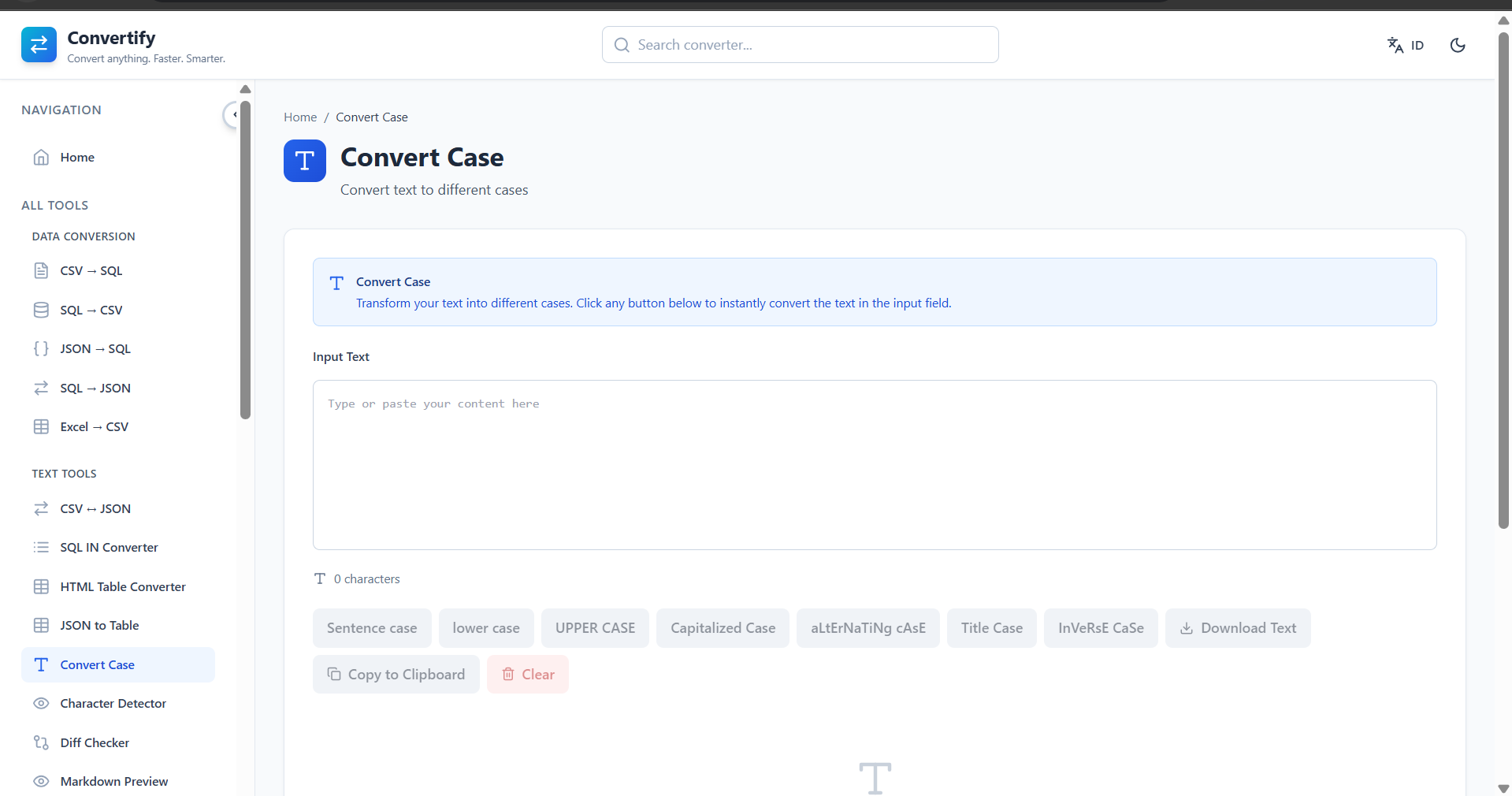Open Markdown Preview tool
1512x796 pixels.
(118, 781)
